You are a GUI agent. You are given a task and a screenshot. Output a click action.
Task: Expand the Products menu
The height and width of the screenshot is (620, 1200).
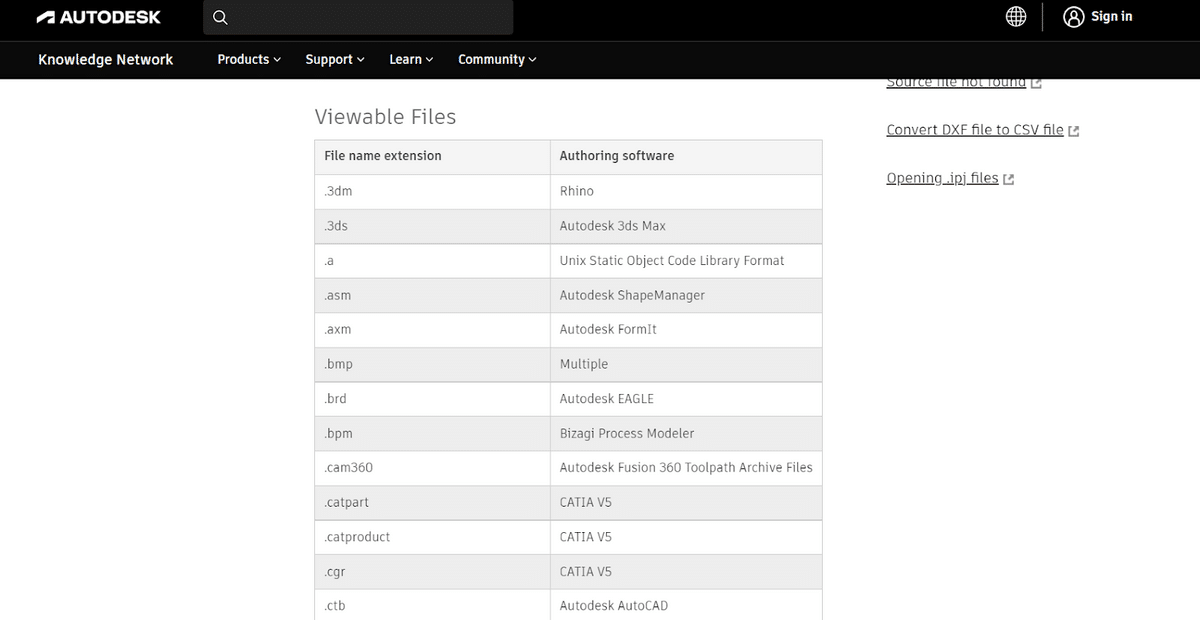pyautogui.click(x=249, y=59)
